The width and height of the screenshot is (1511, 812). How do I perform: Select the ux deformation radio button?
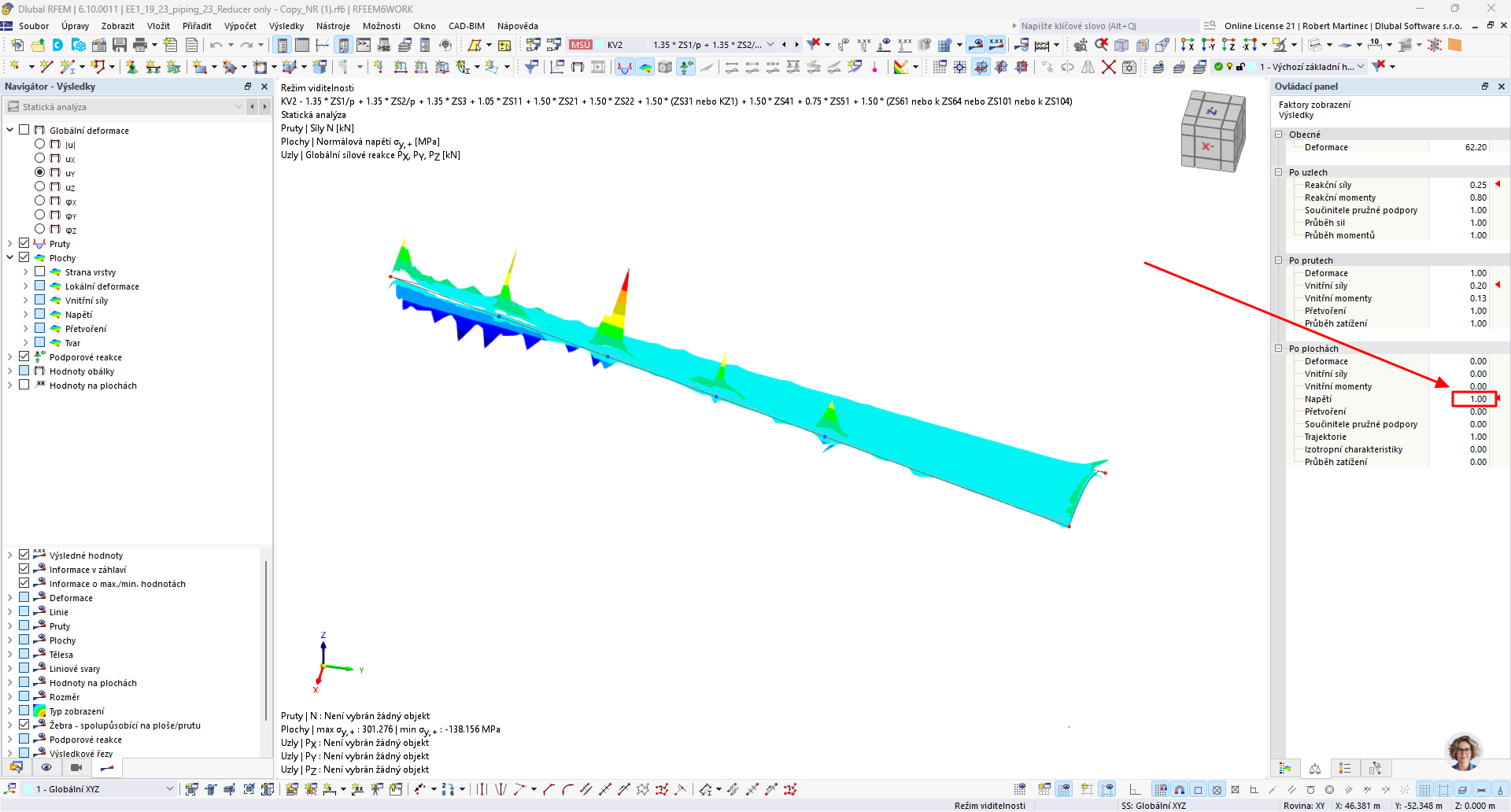pyautogui.click(x=39, y=158)
